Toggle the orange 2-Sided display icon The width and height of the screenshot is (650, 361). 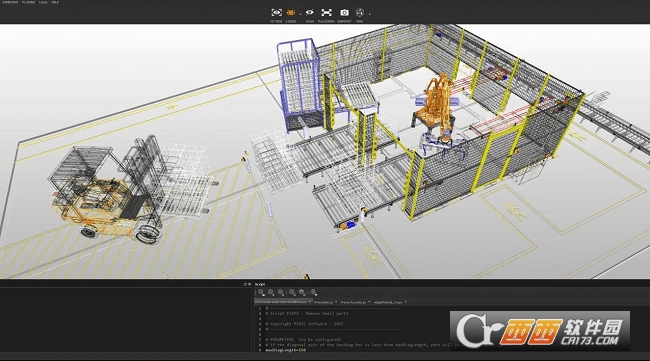pyautogui.click(x=291, y=12)
